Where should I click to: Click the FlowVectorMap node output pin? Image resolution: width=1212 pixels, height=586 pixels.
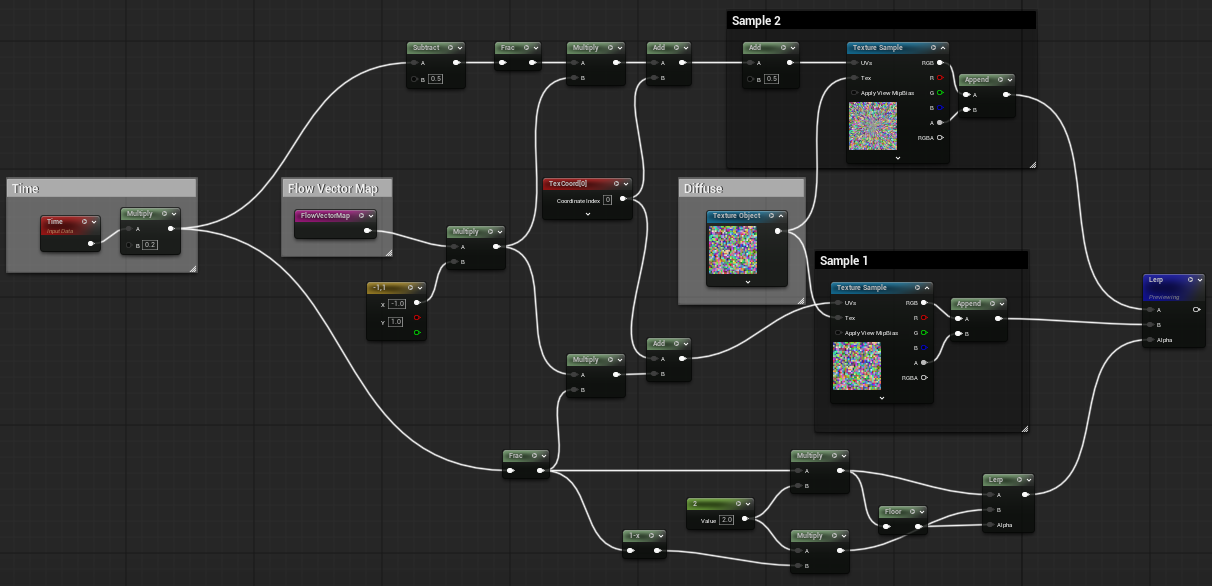coord(368,232)
